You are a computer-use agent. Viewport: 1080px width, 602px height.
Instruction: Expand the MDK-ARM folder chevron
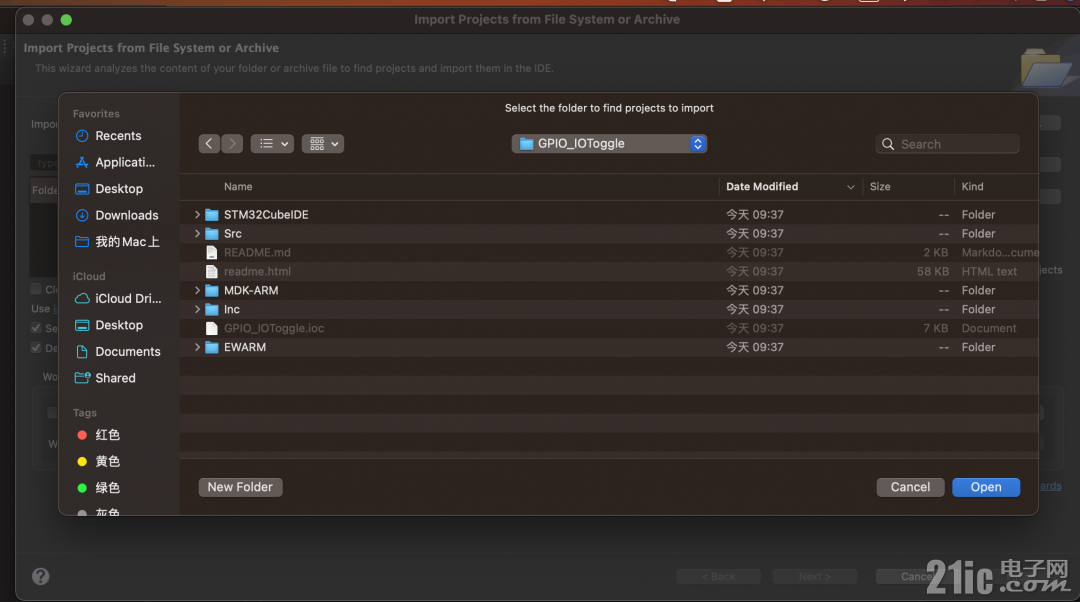click(x=197, y=291)
